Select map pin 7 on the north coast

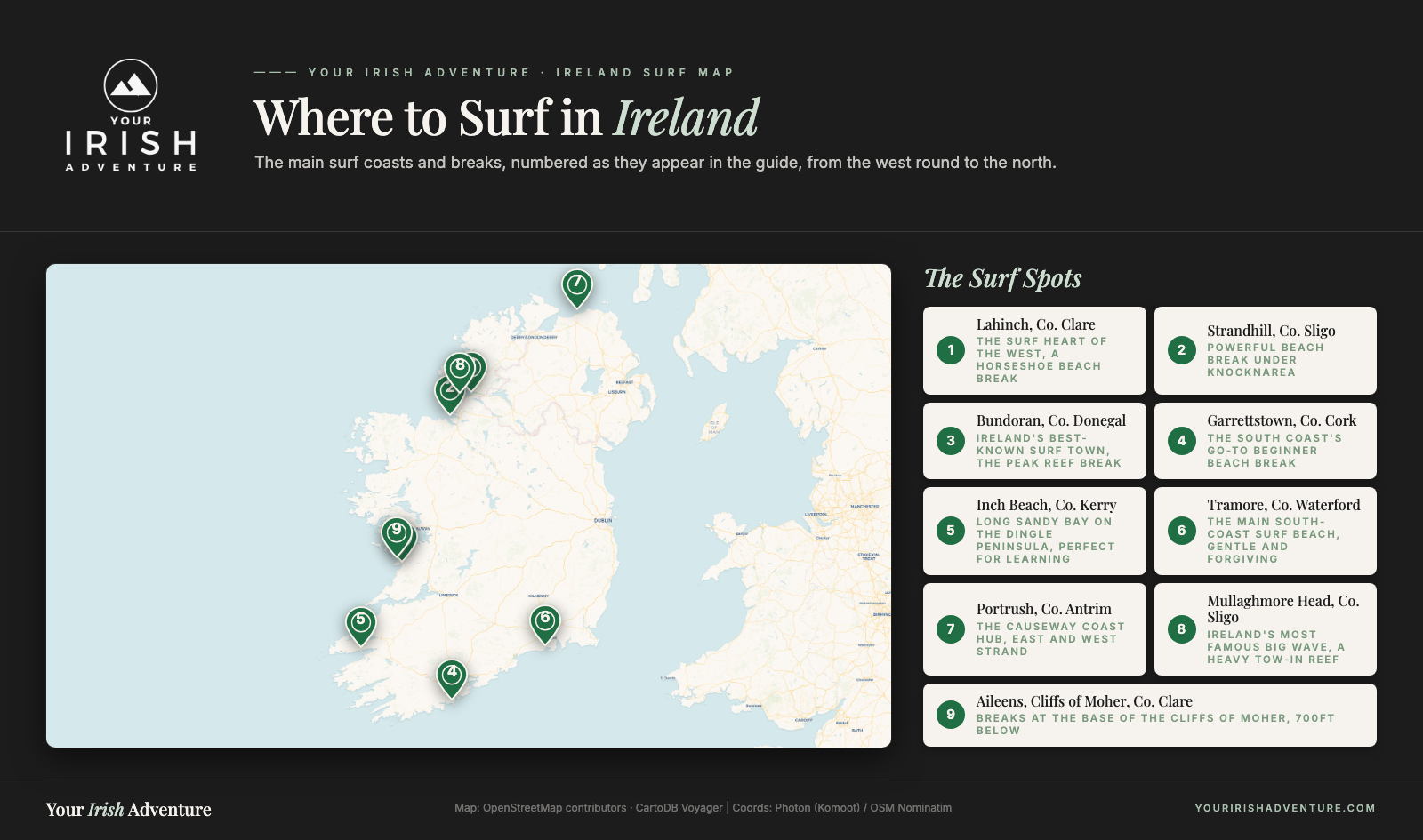[577, 288]
